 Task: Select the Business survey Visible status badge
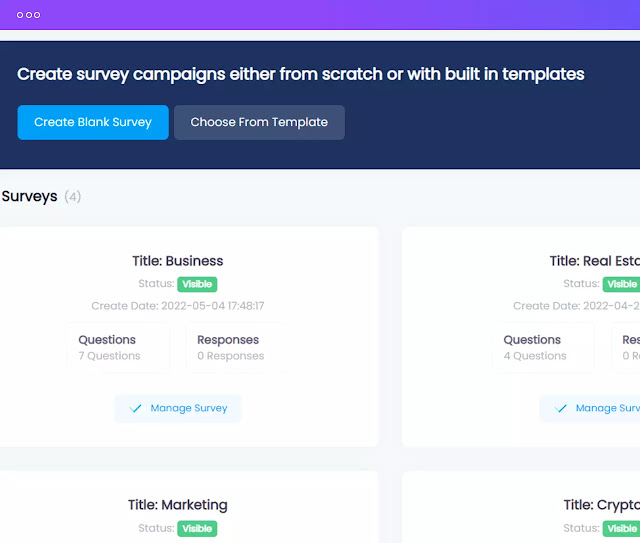pyautogui.click(x=197, y=284)
